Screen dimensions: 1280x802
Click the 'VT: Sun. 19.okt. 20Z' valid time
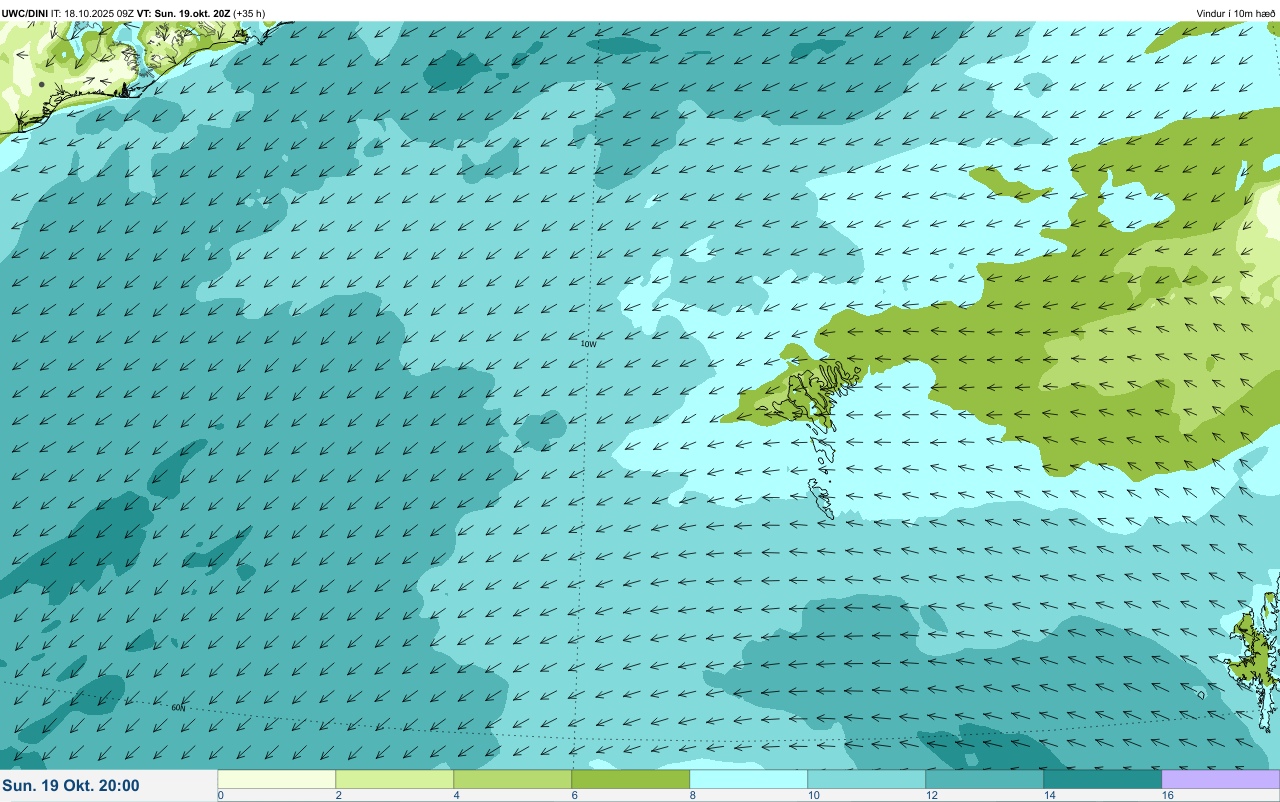coord(184,13)
